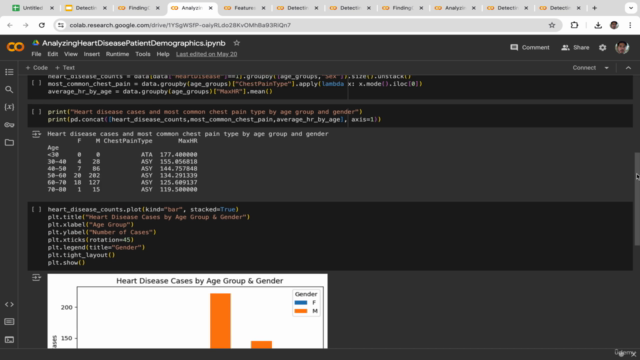The image size is (640, 360).
Task: Click the Share button
Action: click(575, 47)
